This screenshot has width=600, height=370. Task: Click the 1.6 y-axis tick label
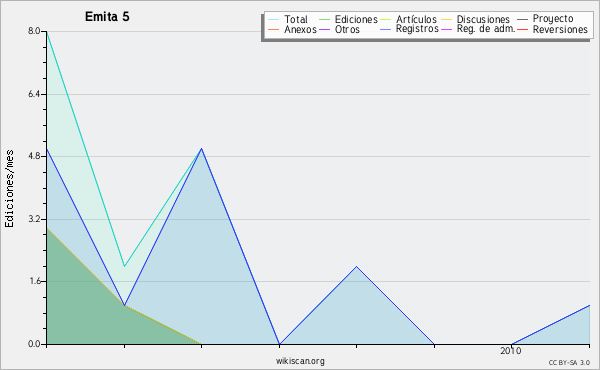click(34, 281)
